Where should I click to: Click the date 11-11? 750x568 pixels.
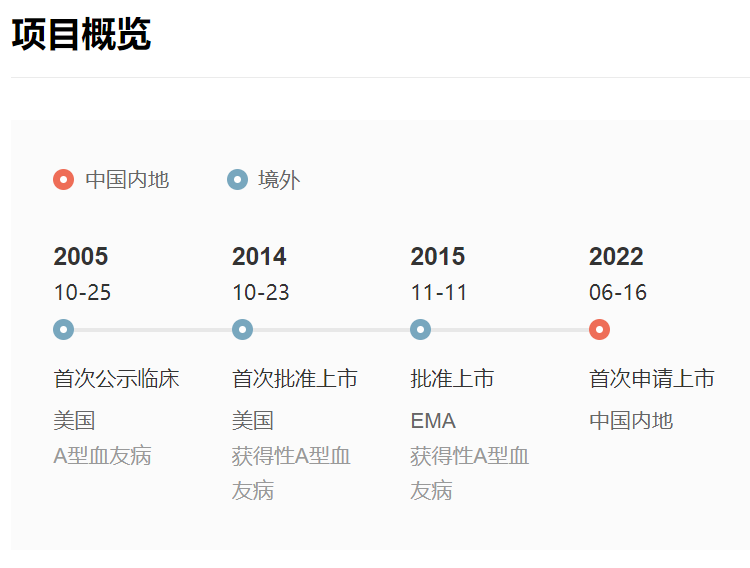pyautogui.click(x=439, y=292)
